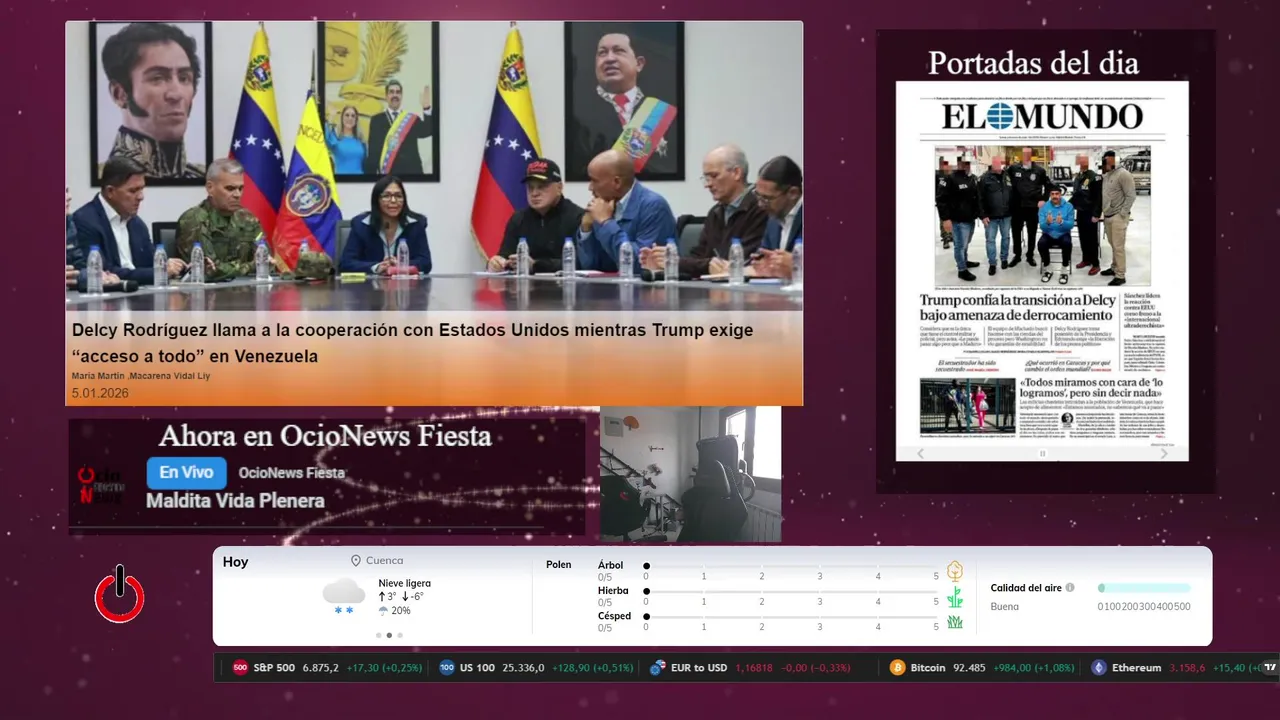
Task: Click the US 100 blue ticker icon
Action: point(447,668)
